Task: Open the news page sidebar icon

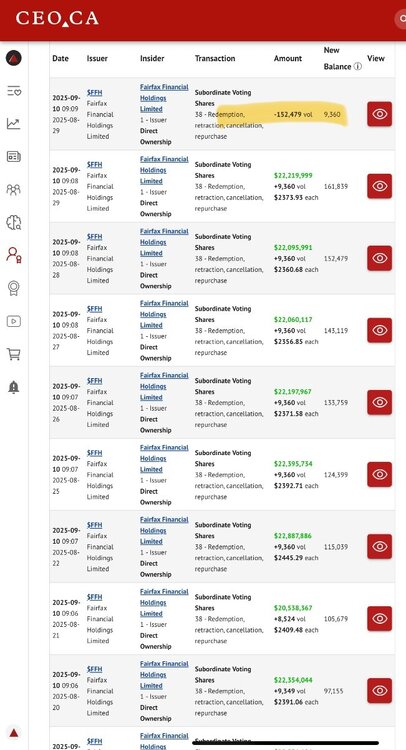Action: pos(13,156)
